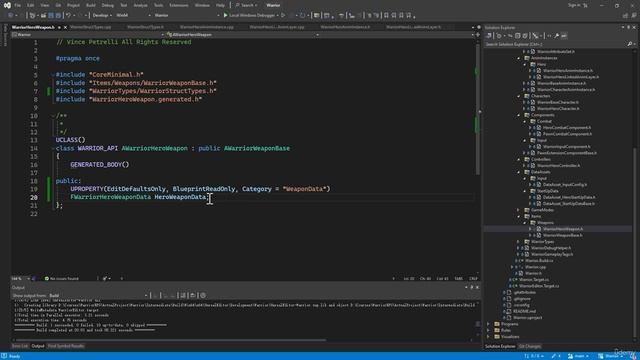Close the Solution Explorer panel
Viewport: 640px width, 360px height.
coord(634,27)
